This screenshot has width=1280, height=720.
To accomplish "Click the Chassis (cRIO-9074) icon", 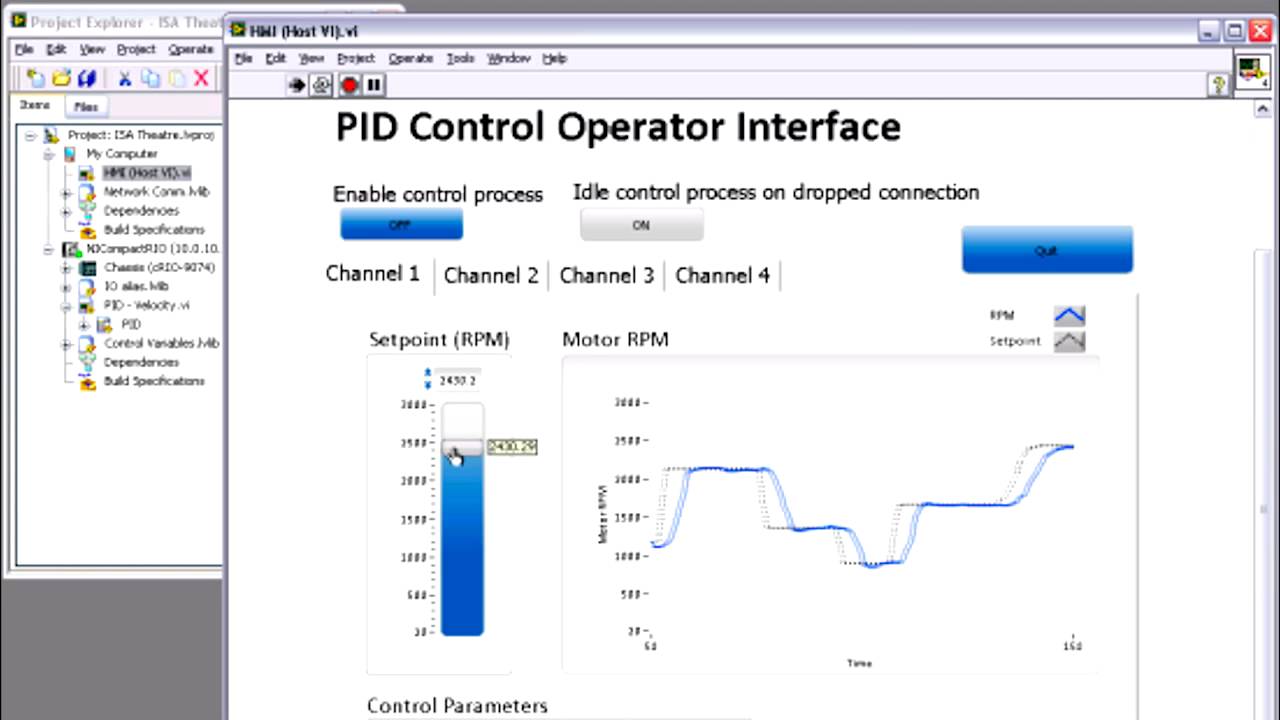I will (x=88, y=268).
